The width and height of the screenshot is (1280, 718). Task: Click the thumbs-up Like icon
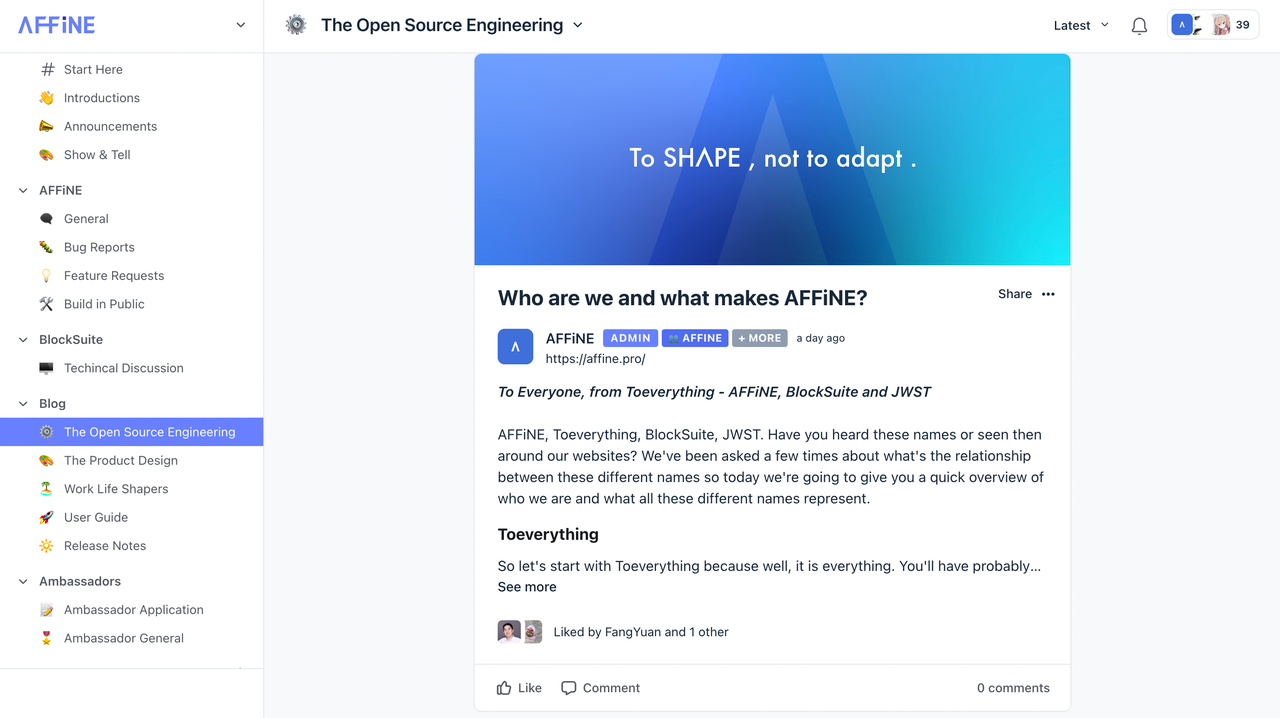coord(504,688)
